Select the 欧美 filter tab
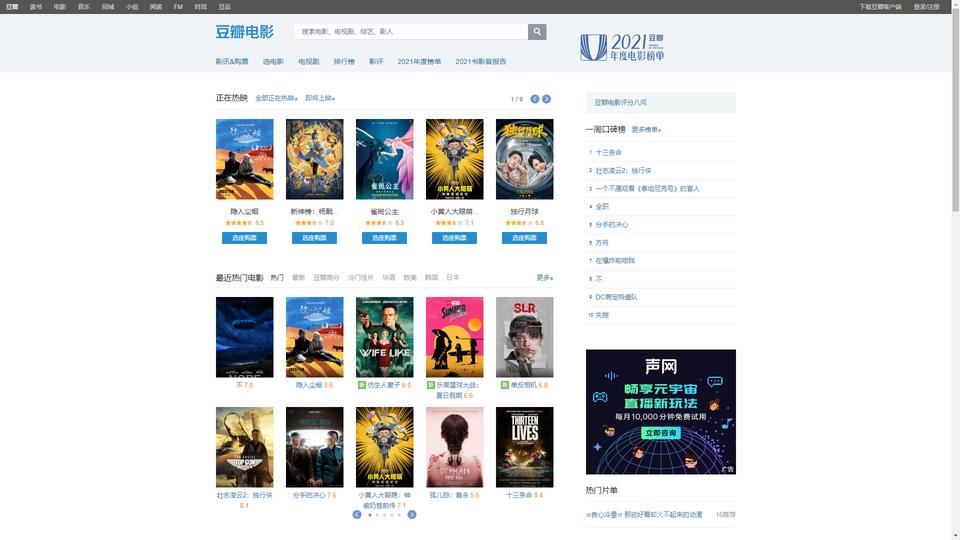Image resolution: width=960 pixels, height=540 pixels. (x=410, y=278)
